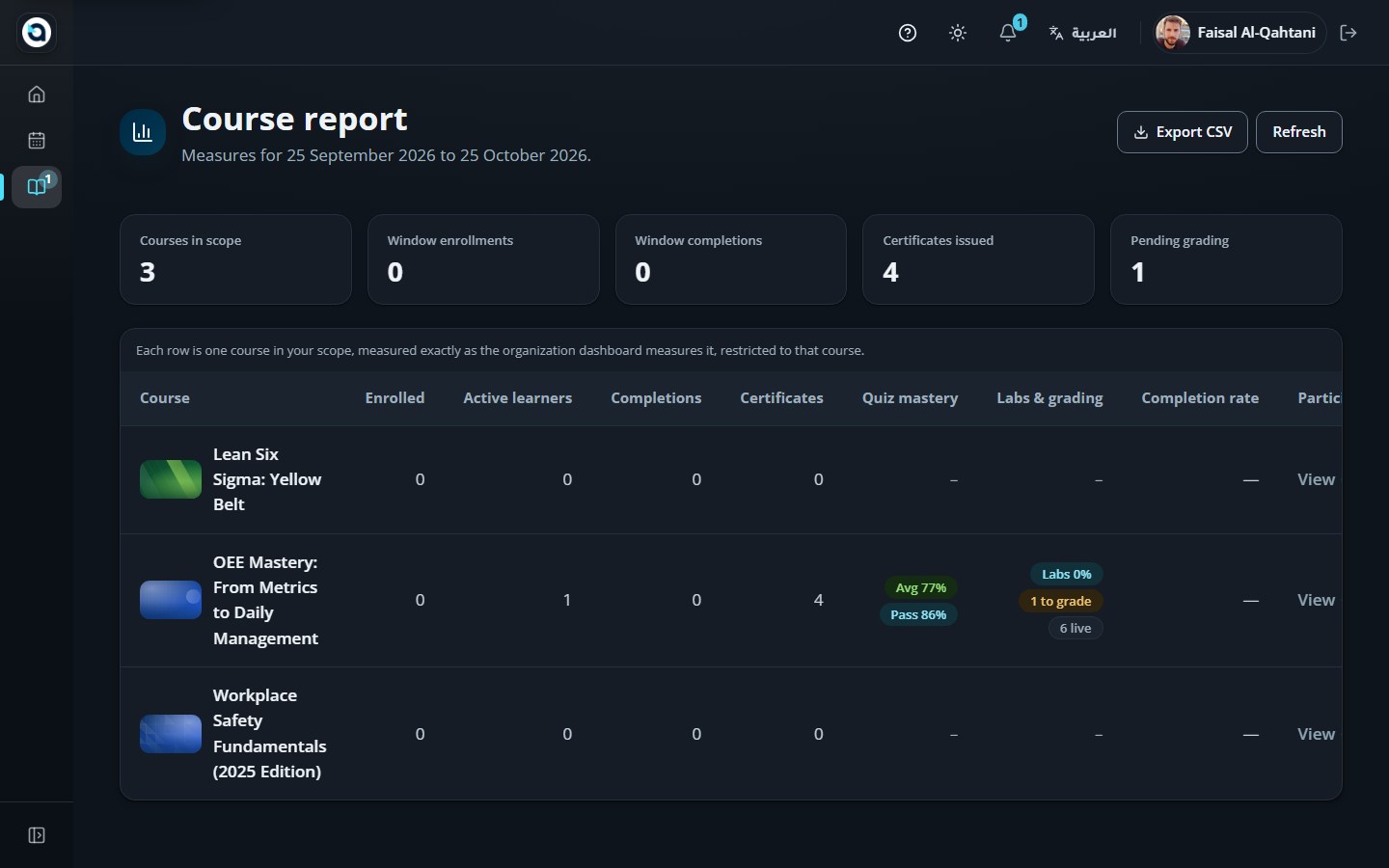View the Lean Six Sigma row details
Screen dimensions: 1389x868
pos(1317,479)
